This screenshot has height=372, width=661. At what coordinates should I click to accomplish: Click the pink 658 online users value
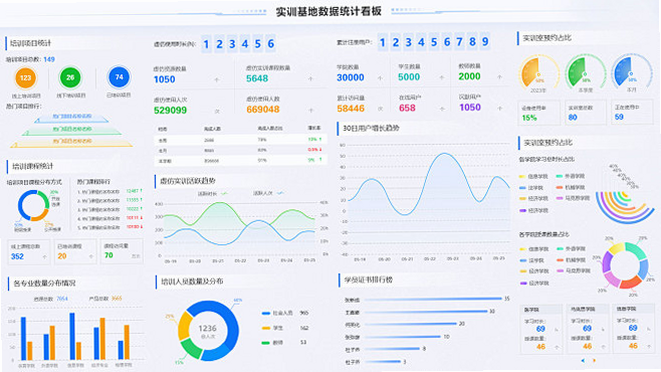[407, 108]
